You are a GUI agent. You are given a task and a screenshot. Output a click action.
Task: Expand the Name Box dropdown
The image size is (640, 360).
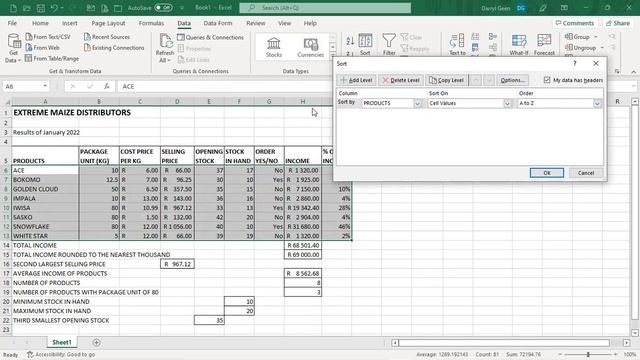(45, 86)
